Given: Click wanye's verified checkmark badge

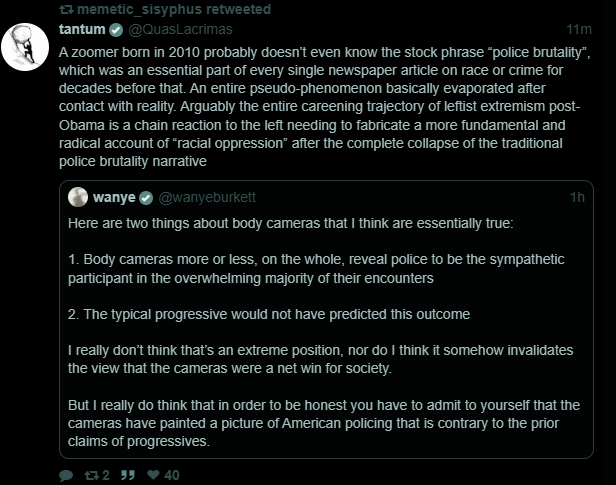Looking at the screenshot, I should 146,198.
